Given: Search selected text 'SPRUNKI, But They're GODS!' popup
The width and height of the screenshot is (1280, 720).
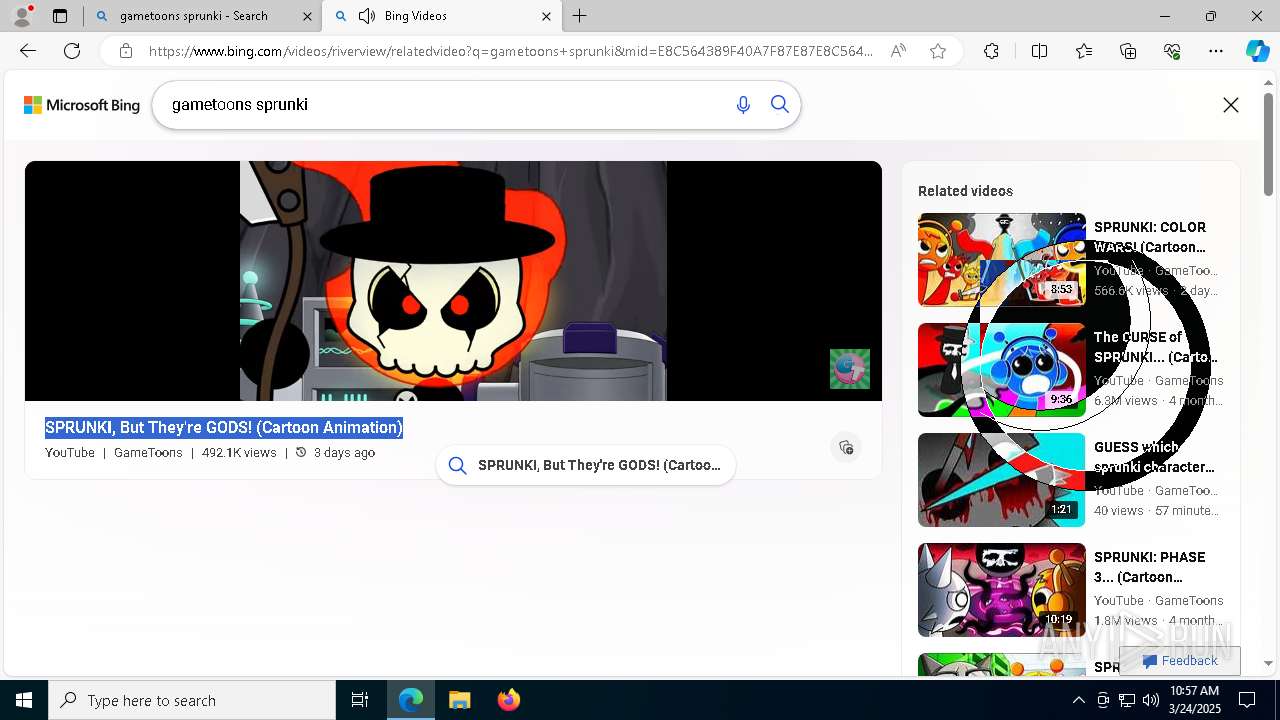Looking at the screenshot, I should 586,465.
